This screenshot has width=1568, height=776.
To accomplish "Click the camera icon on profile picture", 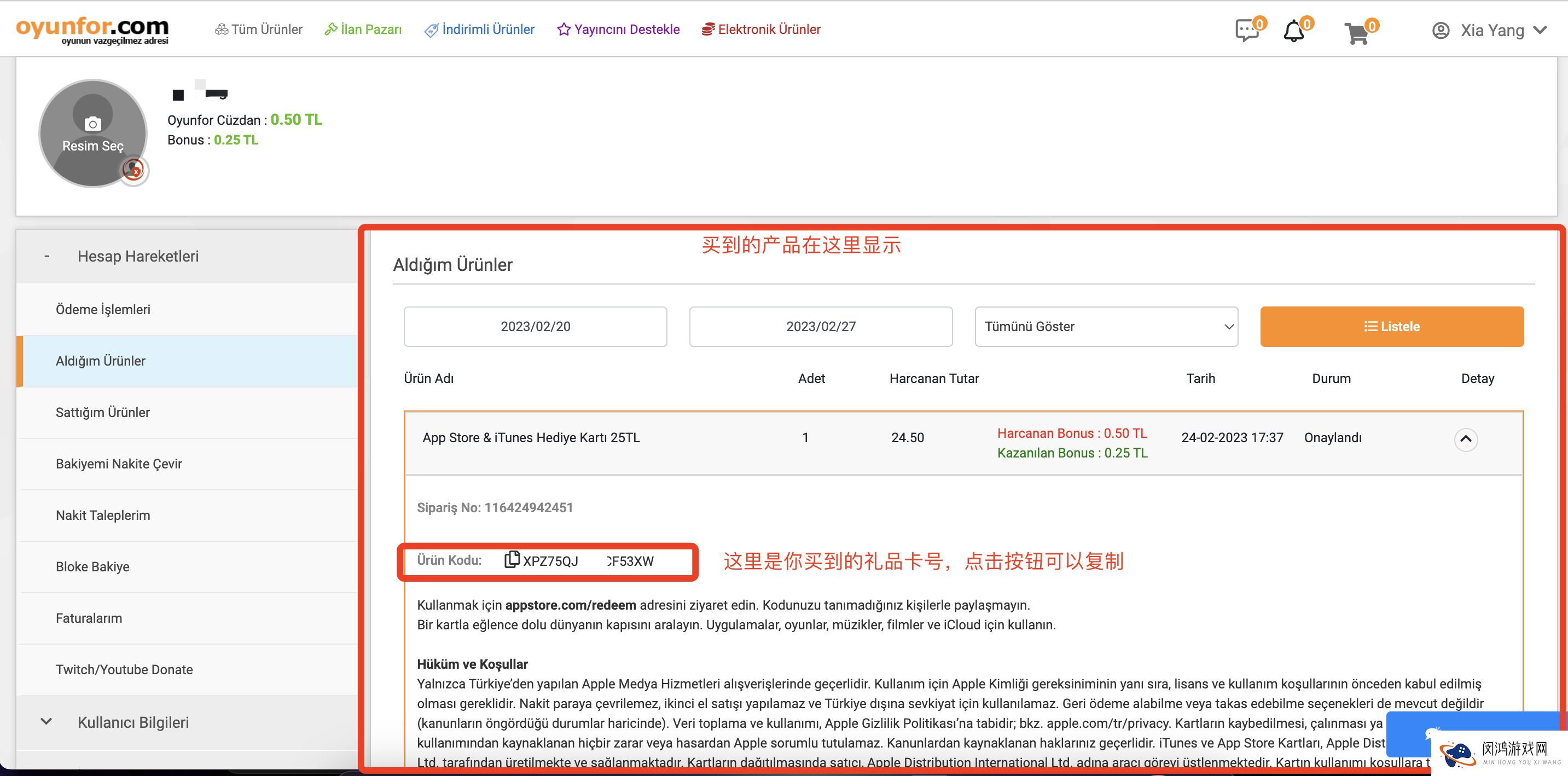I will point(92,124).
